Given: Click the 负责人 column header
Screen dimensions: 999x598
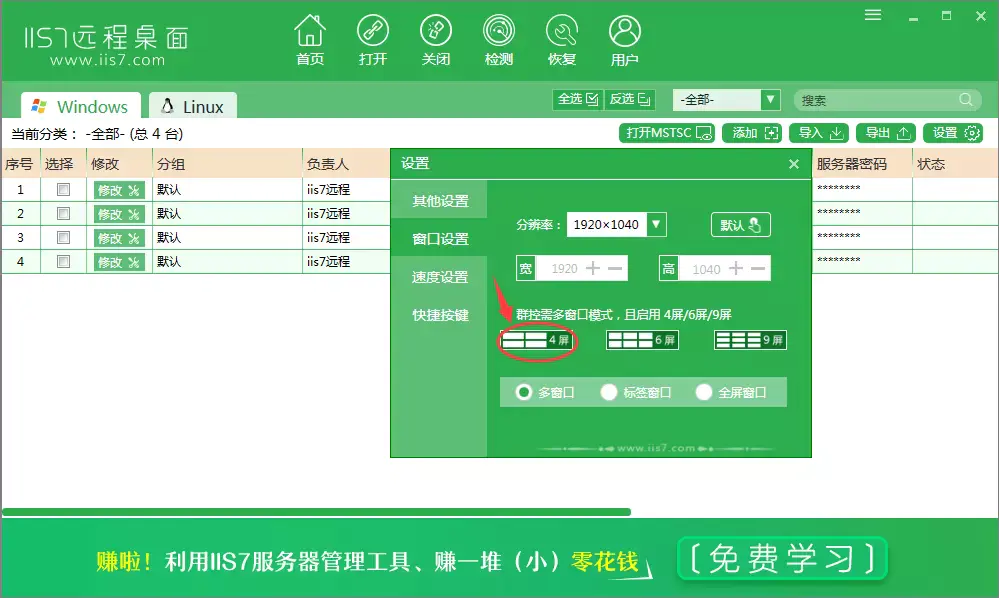Looking at the screenshot, I should tap(347, 164).
